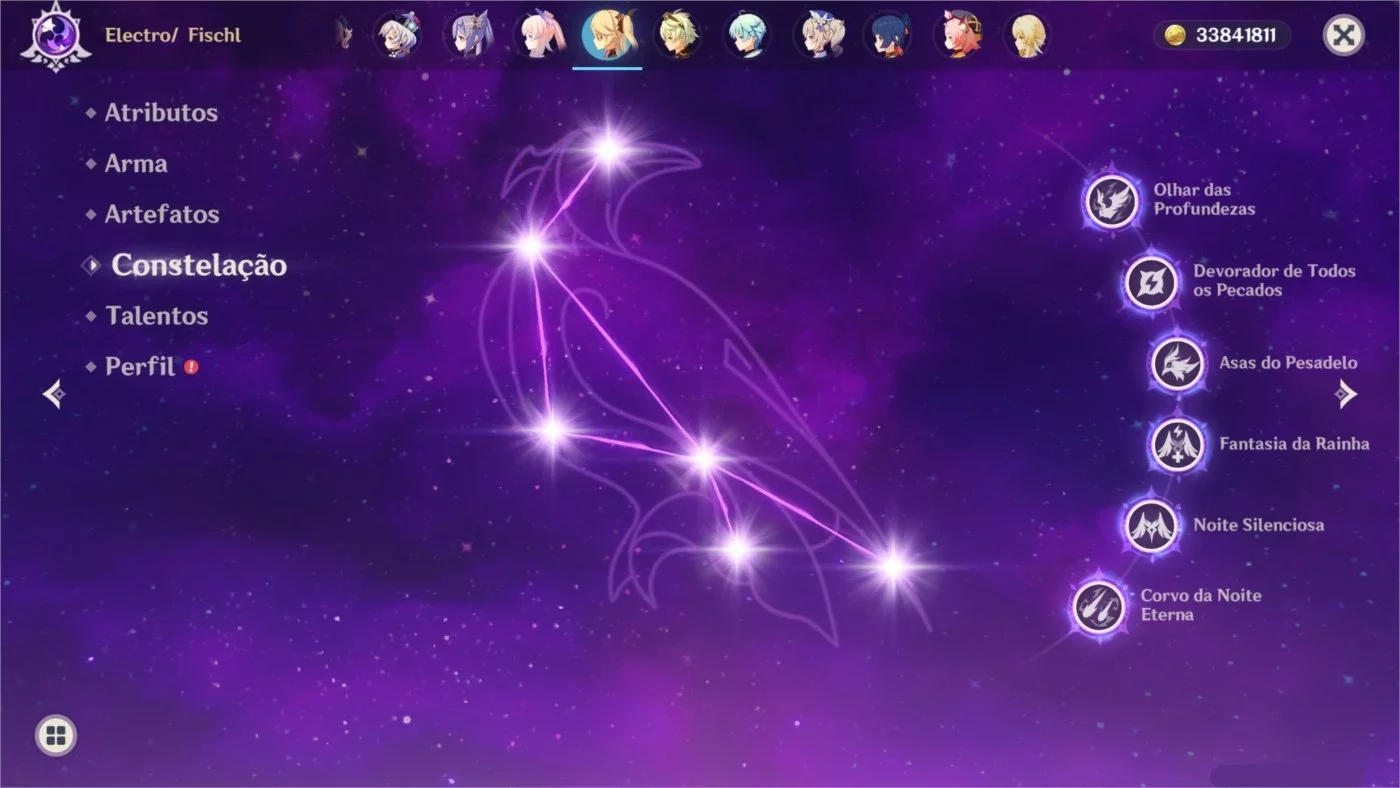Open the Corvo da Noite Eterna icon

(1099, 606)
